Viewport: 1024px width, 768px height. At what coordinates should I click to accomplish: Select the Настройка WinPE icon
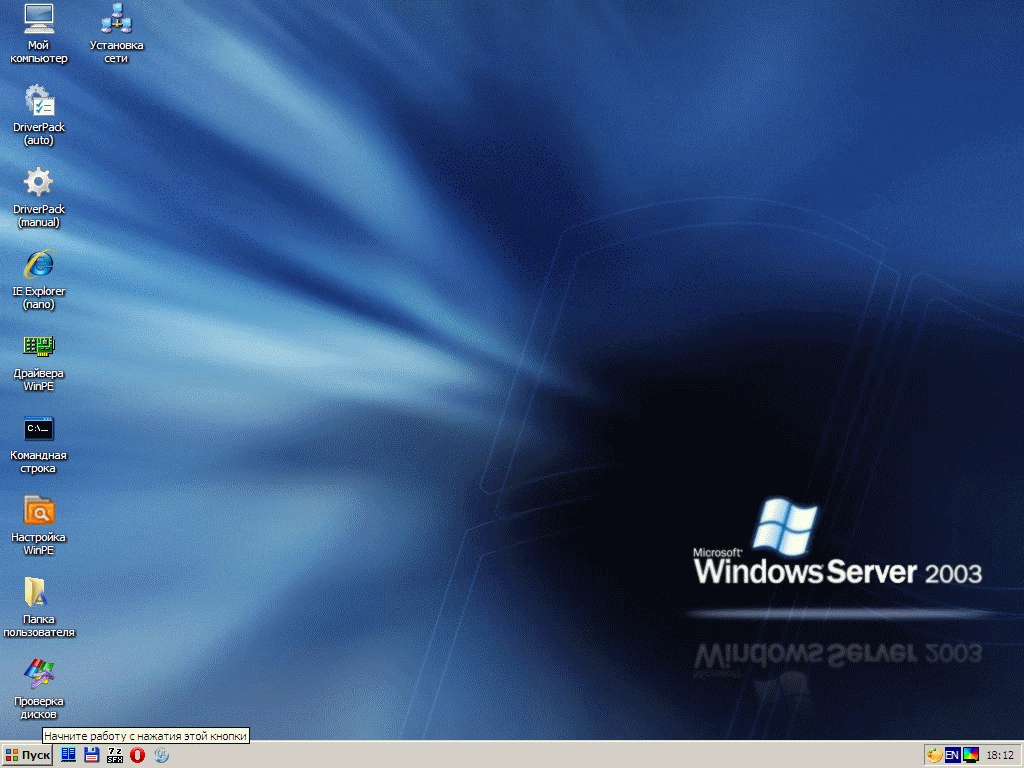point(39,526)
